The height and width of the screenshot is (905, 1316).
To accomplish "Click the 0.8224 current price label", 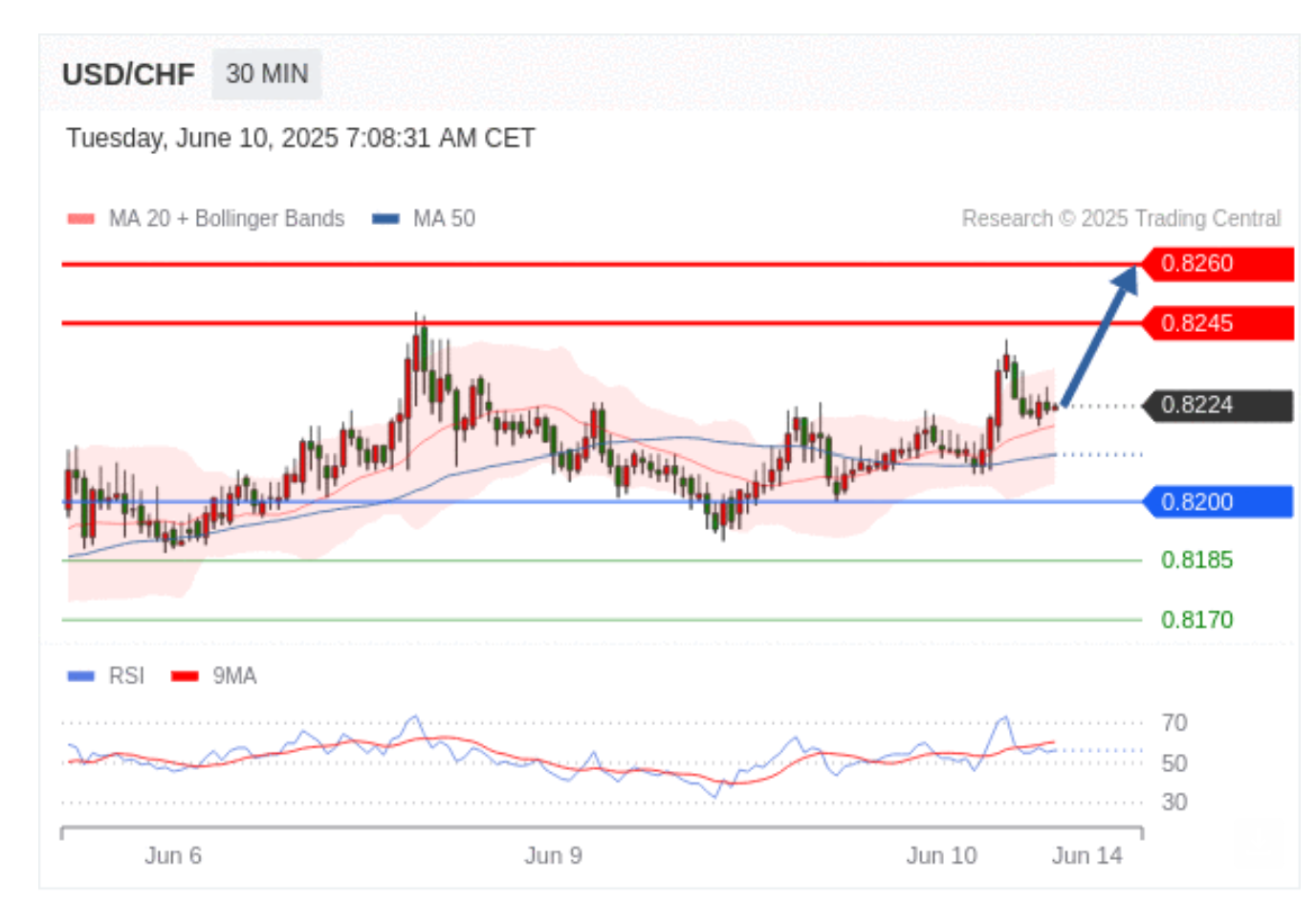I will [1217, 406].
